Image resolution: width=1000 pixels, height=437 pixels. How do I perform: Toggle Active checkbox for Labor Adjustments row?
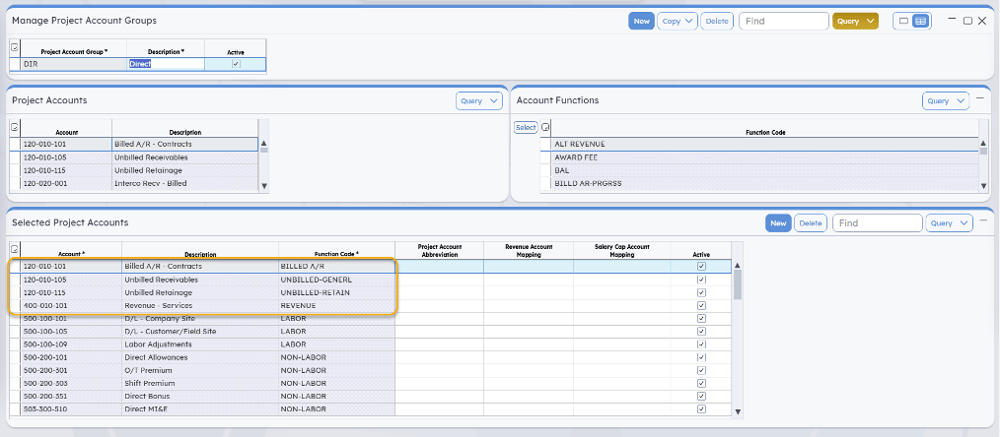point(702,344)
